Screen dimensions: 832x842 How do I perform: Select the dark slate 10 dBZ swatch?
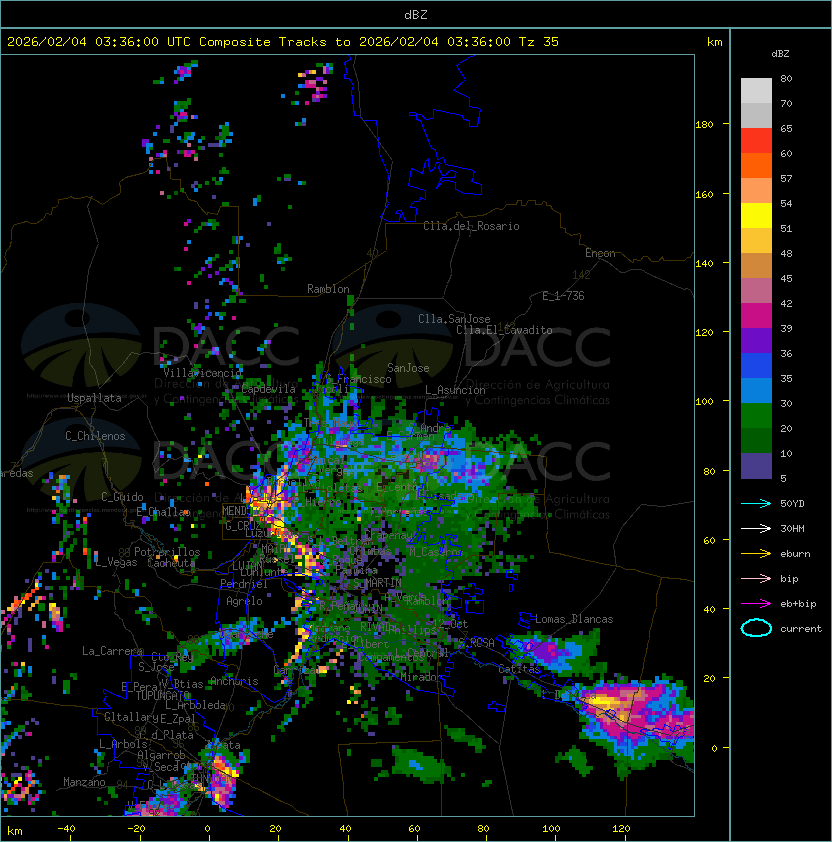click(x=756, y=466)
